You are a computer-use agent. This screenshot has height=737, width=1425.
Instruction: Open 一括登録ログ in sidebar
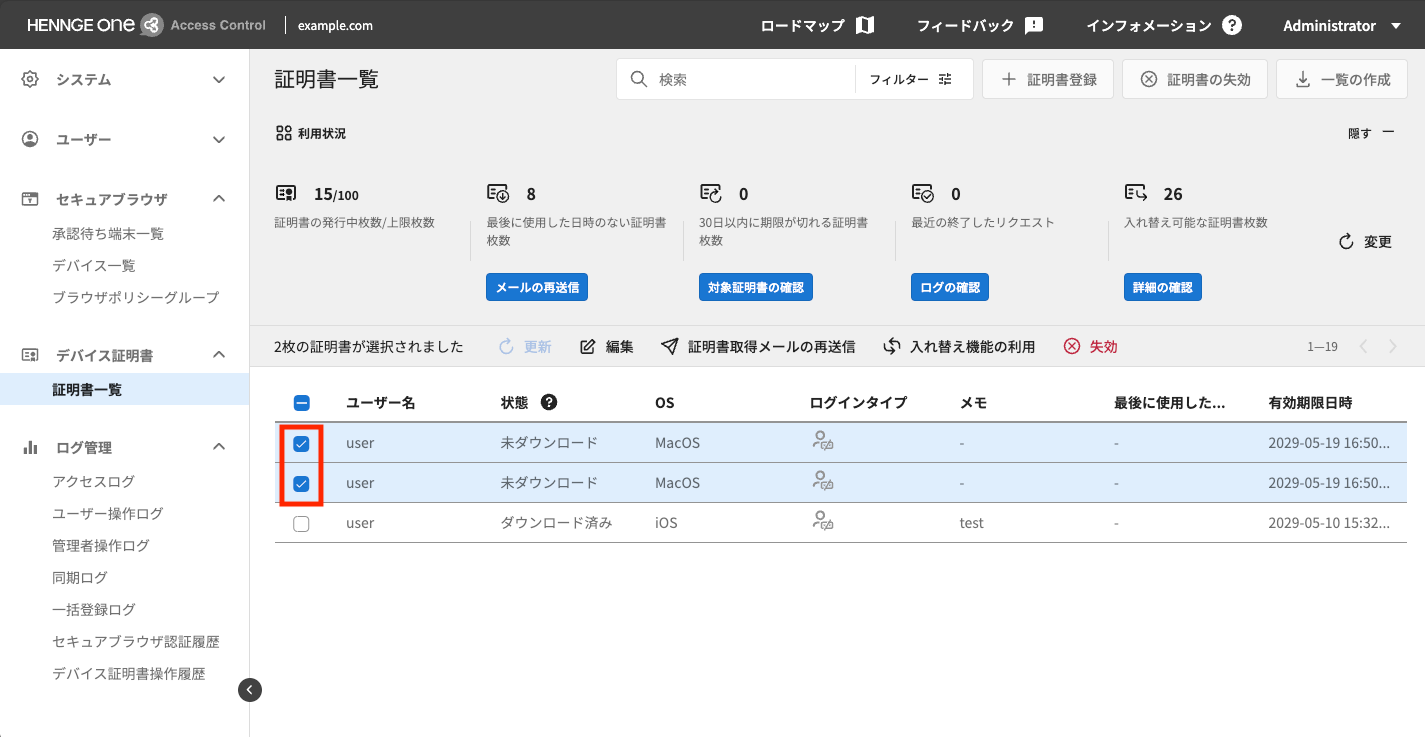94,610
